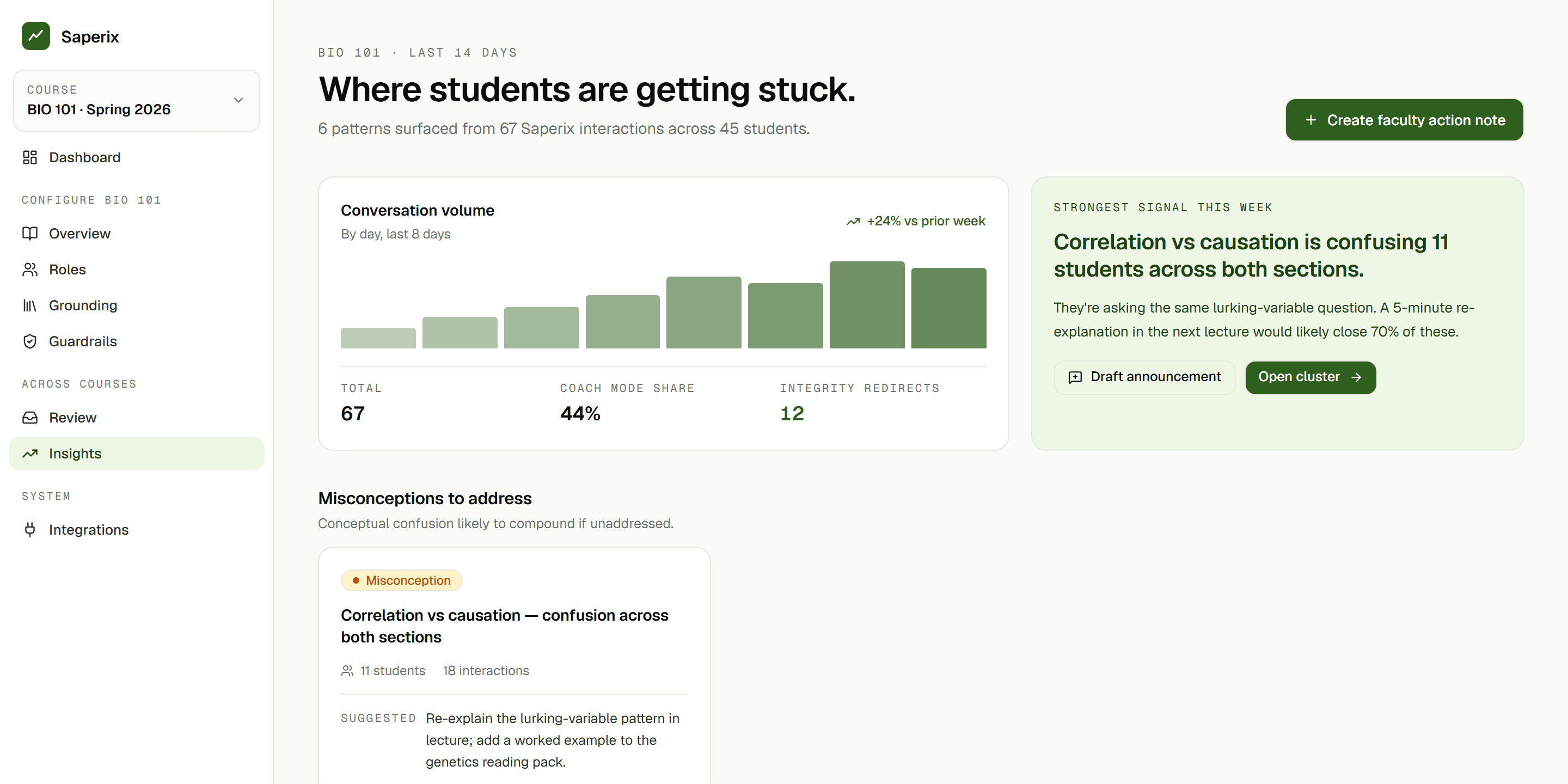Click the arrow icon in Open cluster
This screenshot has width=1568, height=784.
[1356, 377]
